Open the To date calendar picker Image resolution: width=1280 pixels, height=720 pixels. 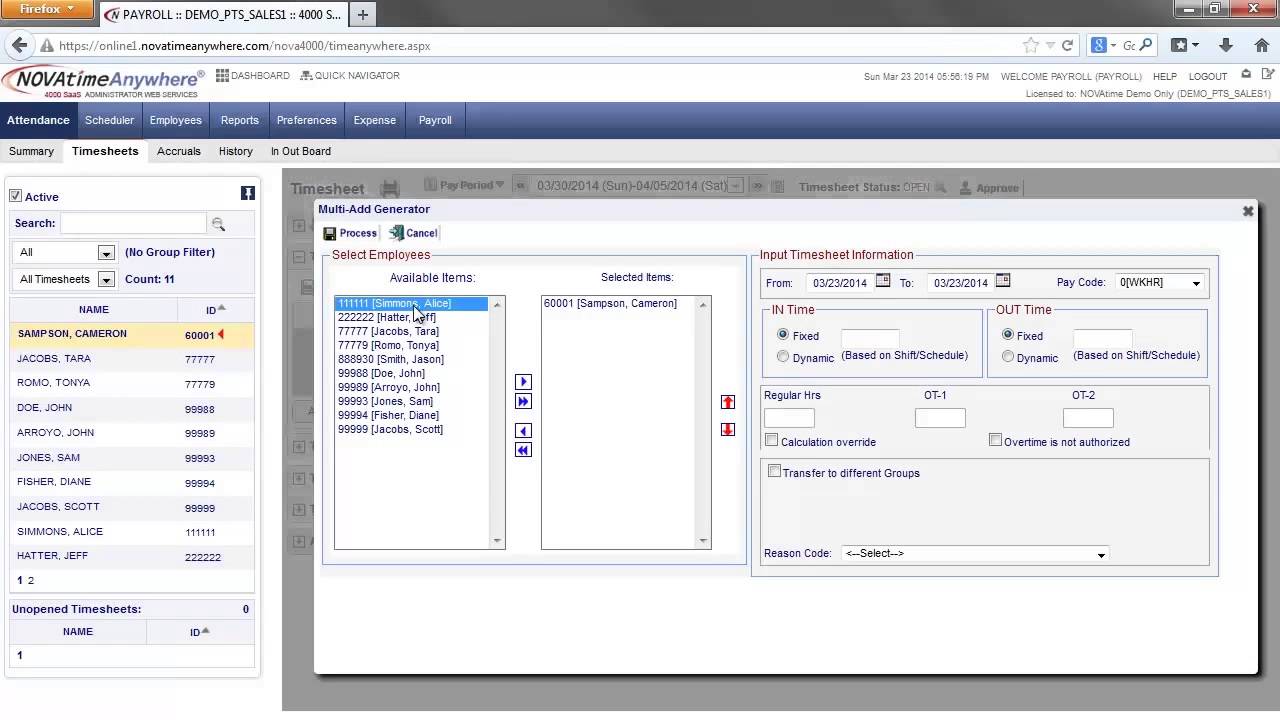coord(1003,281)
